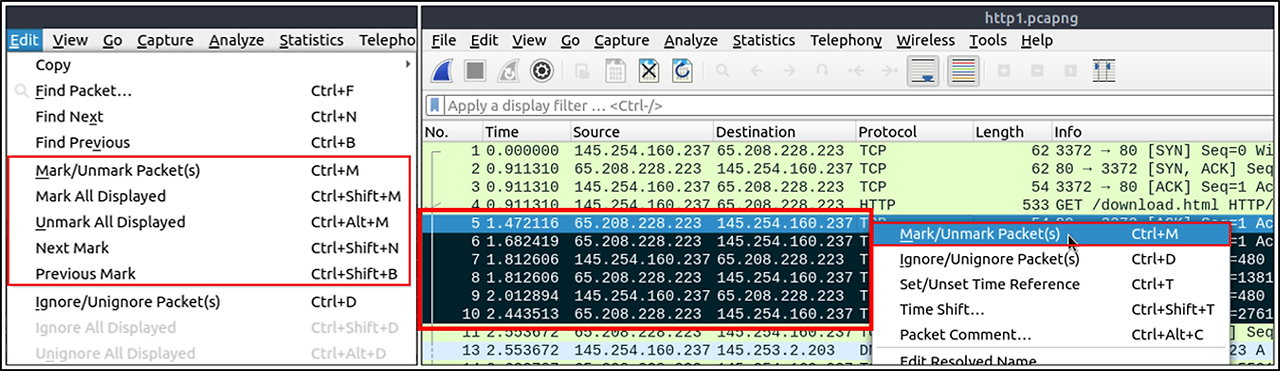Viewport: 1280px width, 371px height.
Task: Toggle packet list colorization button
Action: (962, 71)
